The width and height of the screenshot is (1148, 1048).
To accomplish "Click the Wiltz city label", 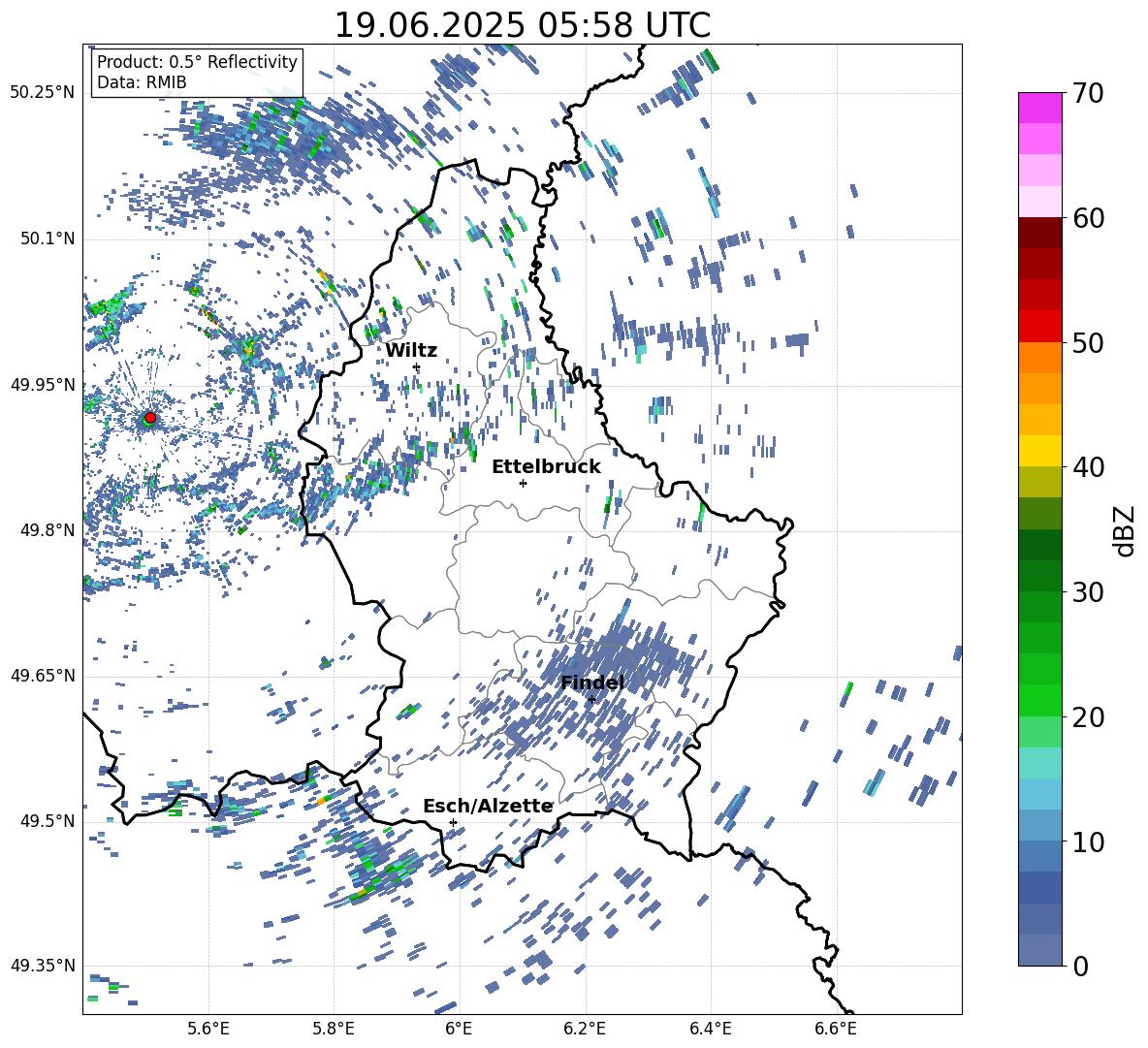I will point(411,351).
